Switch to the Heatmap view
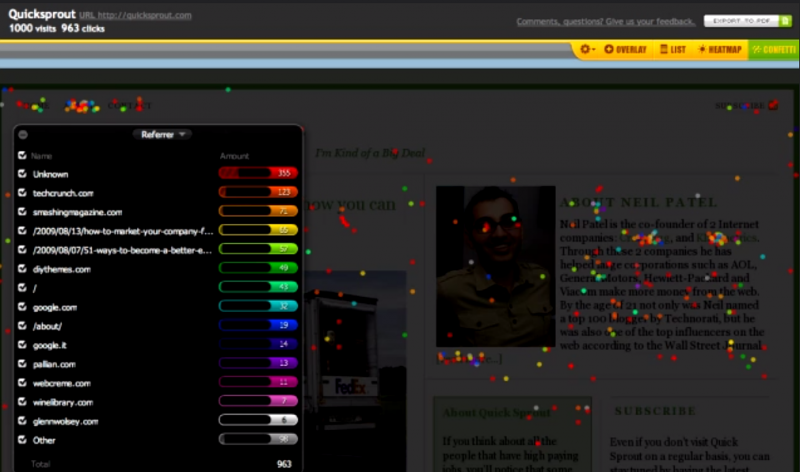 719,49
